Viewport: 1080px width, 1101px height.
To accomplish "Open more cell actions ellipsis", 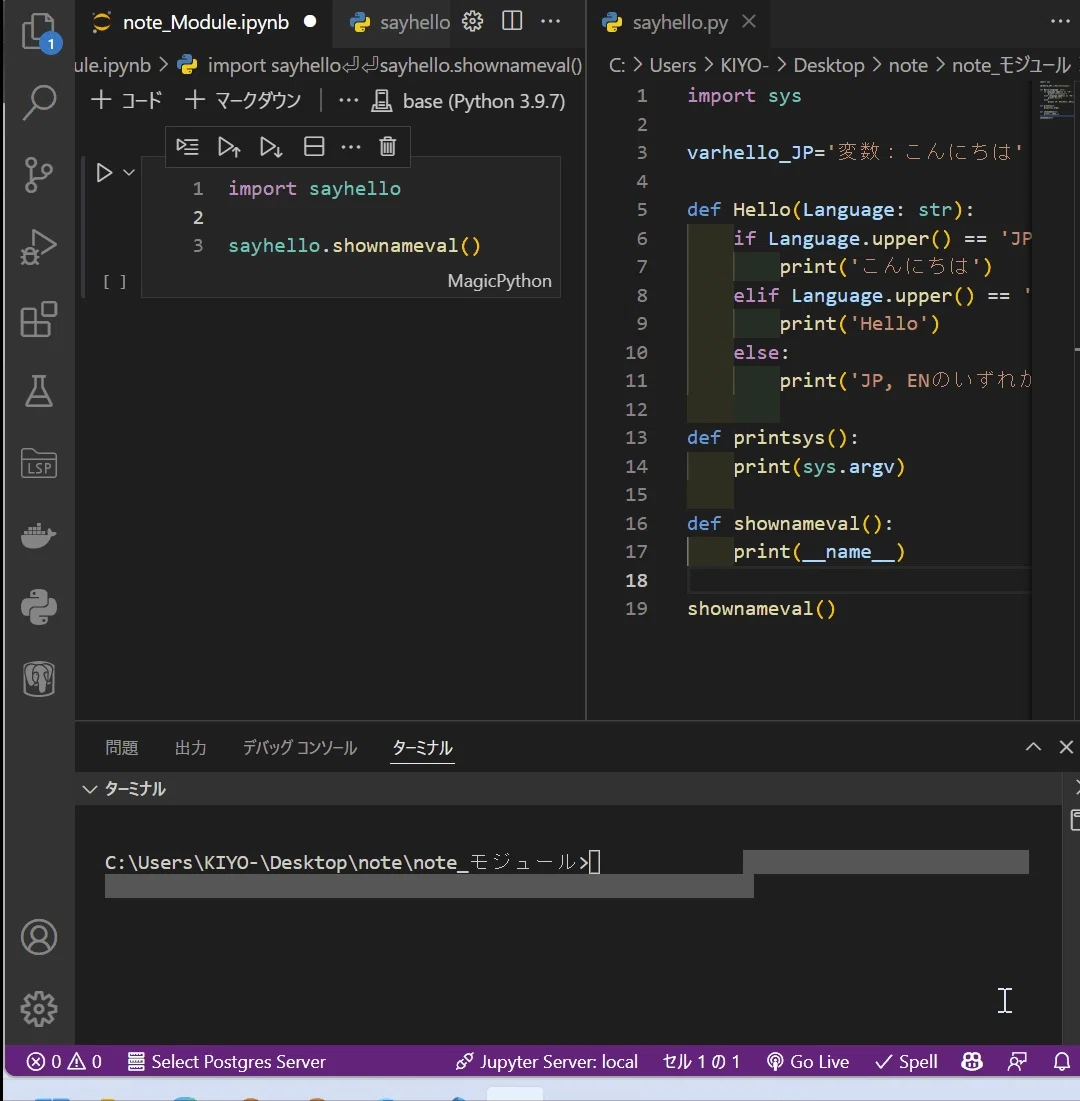I will 350,147.
